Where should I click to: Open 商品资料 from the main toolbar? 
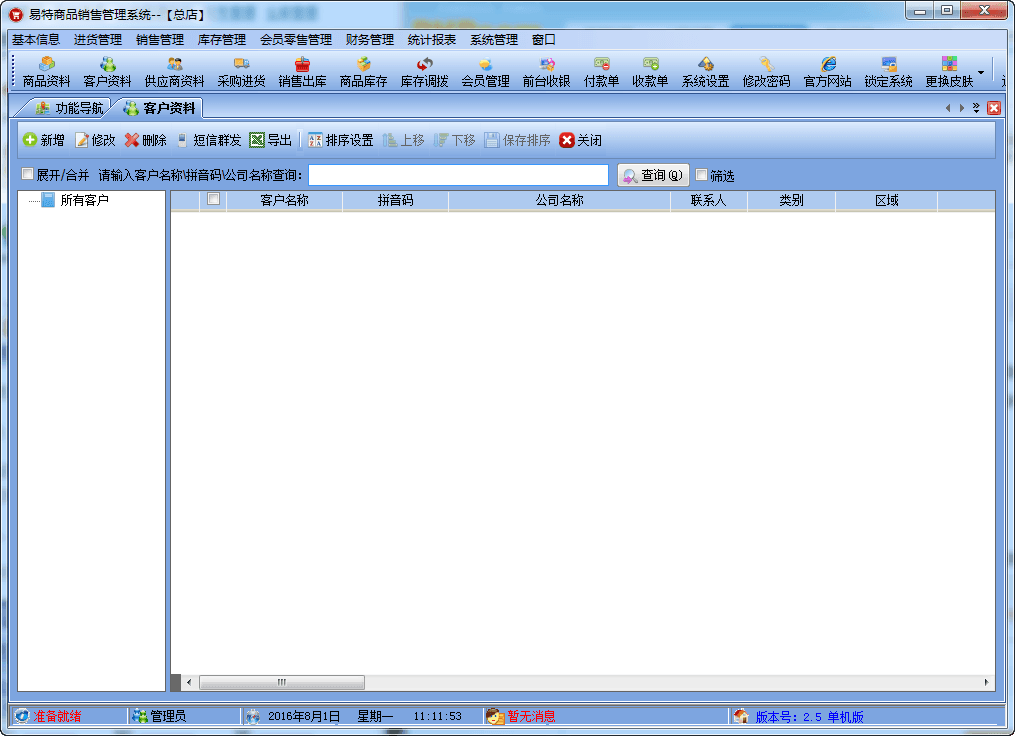pyautogui.click(x=46, y=72)
